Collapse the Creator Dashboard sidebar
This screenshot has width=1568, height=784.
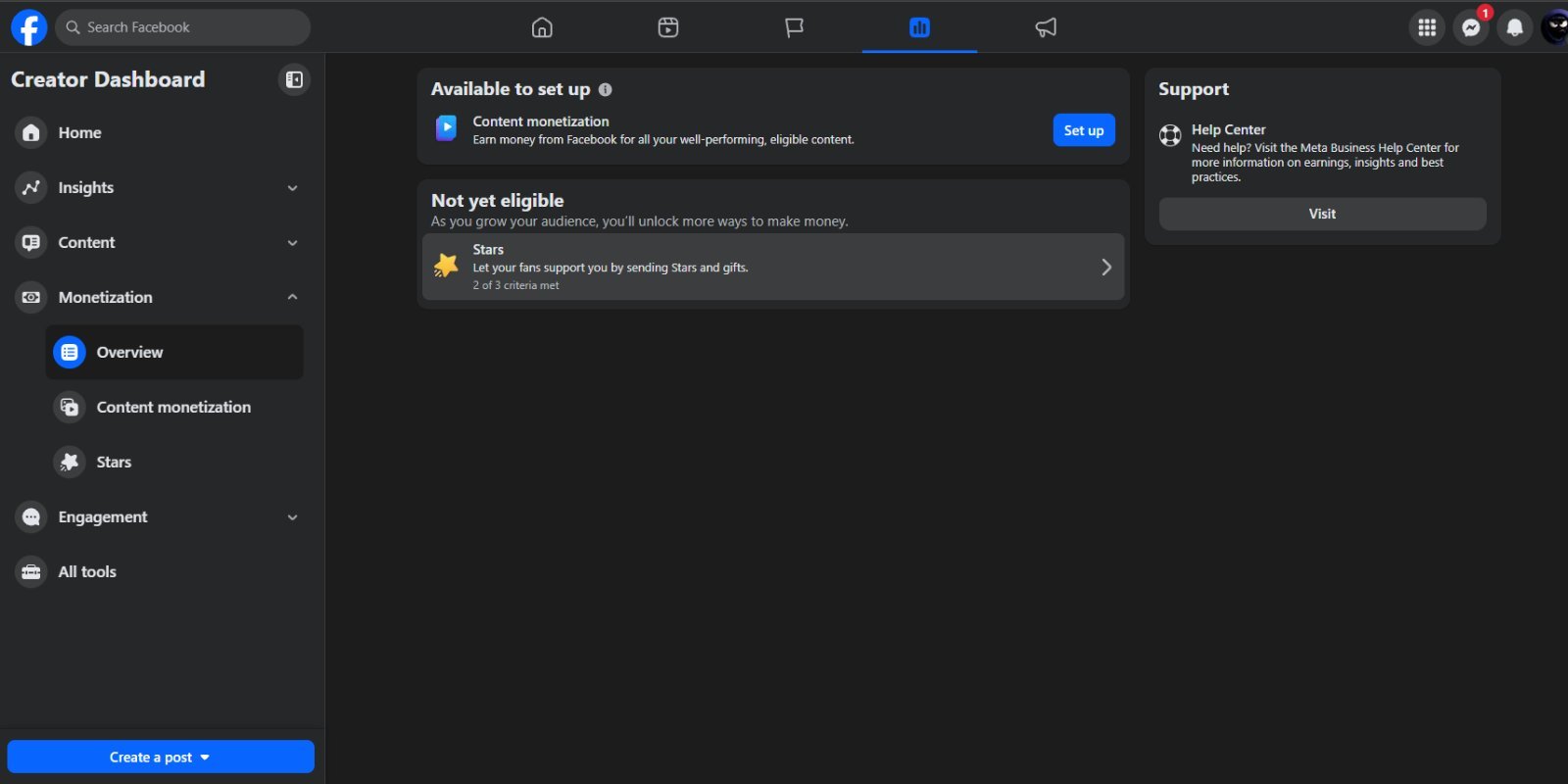(294, 79)
